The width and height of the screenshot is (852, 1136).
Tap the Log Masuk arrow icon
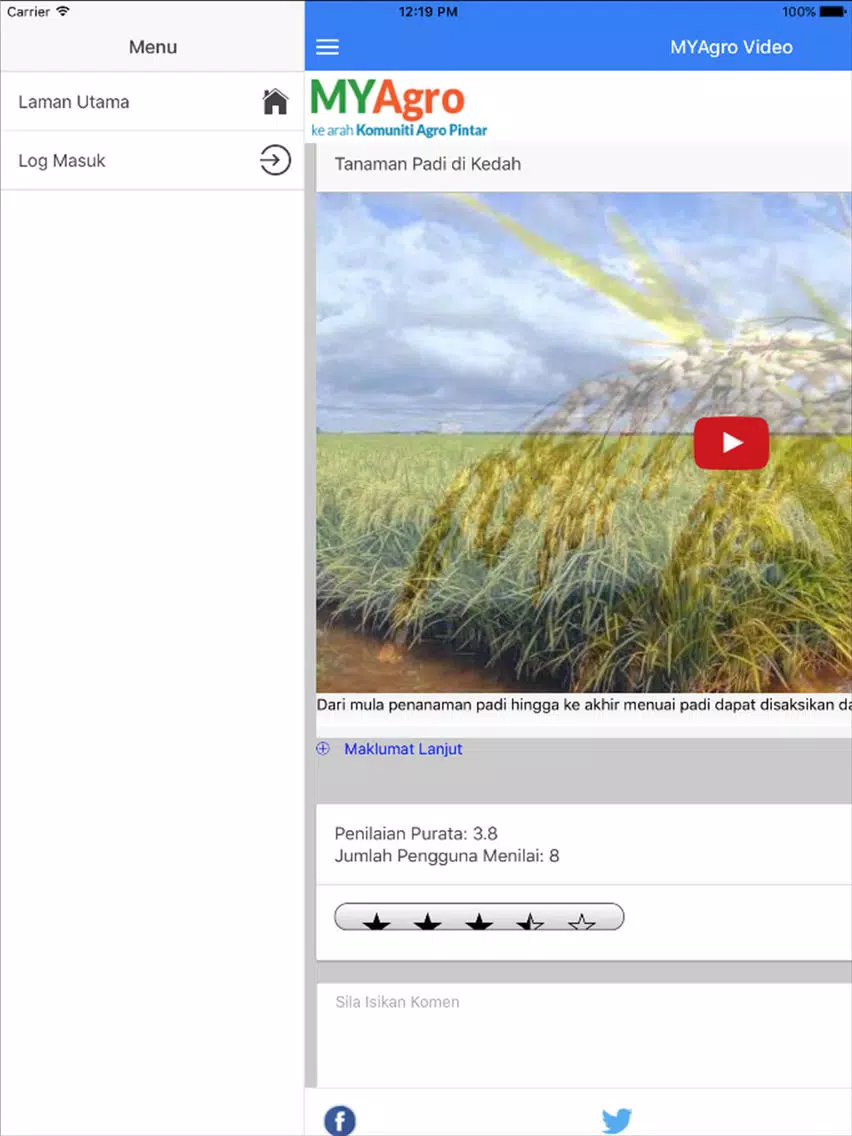(275, 160)
